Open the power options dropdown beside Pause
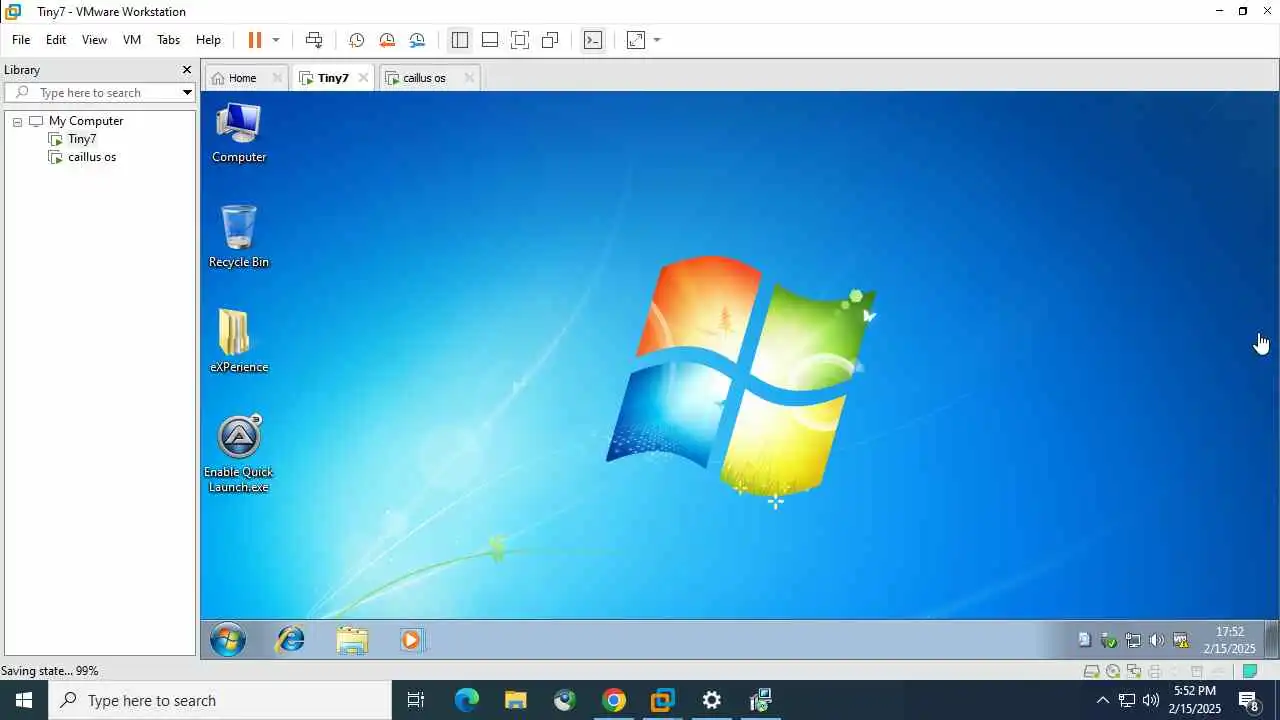Screen dimensions: 1280x720 click(x=276, y=40)
